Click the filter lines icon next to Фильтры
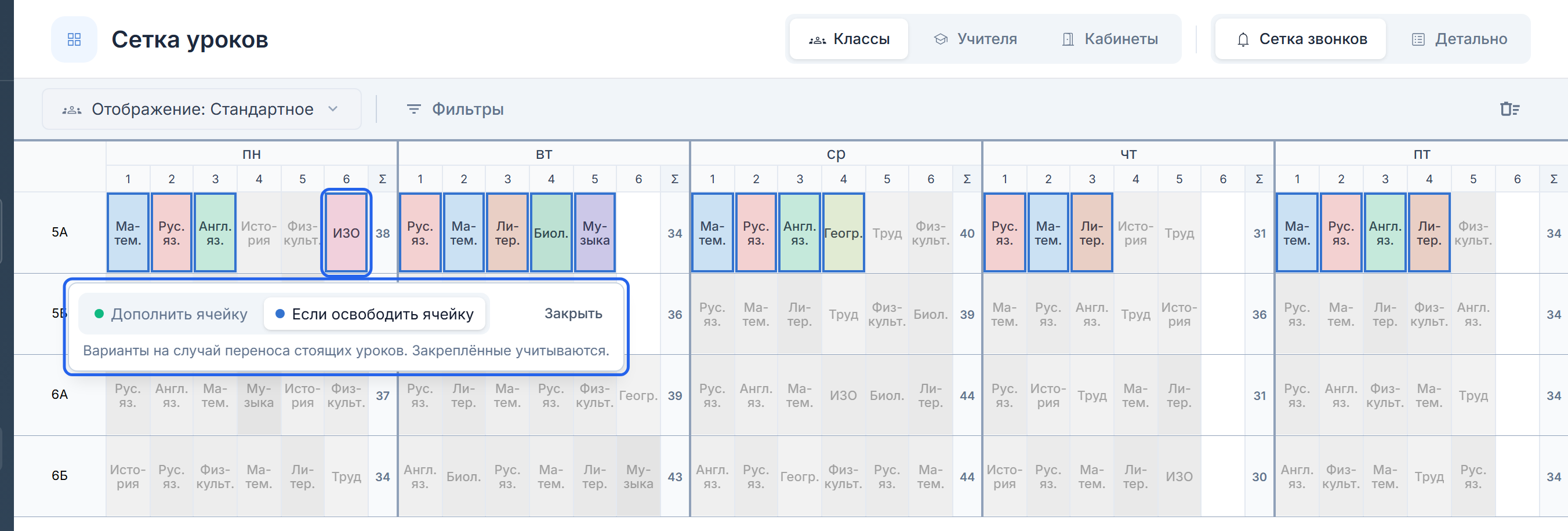The height and width of the screenshot is (531, 1568). [x=414, y=109]
